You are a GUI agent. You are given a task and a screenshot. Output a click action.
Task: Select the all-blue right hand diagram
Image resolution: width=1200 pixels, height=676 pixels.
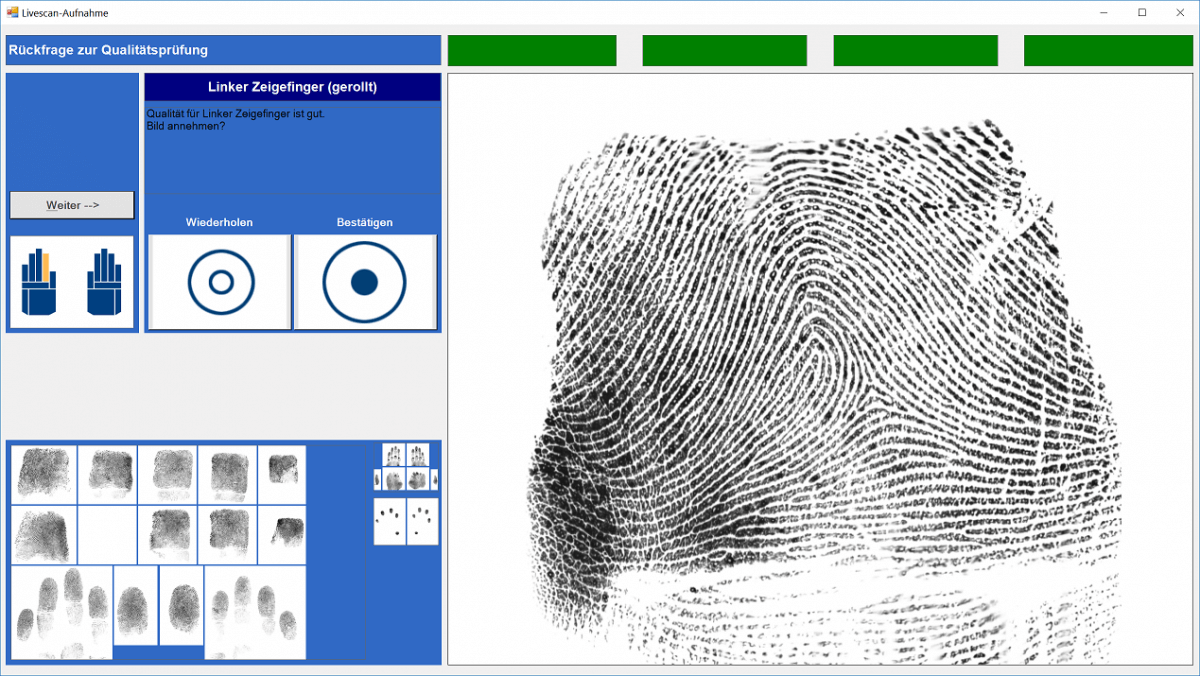(x=104, y=283)
